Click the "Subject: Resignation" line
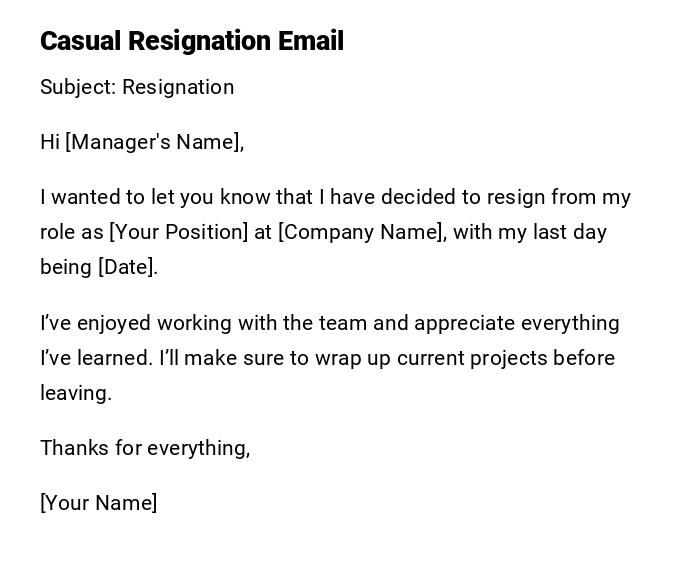 (137, 87)
